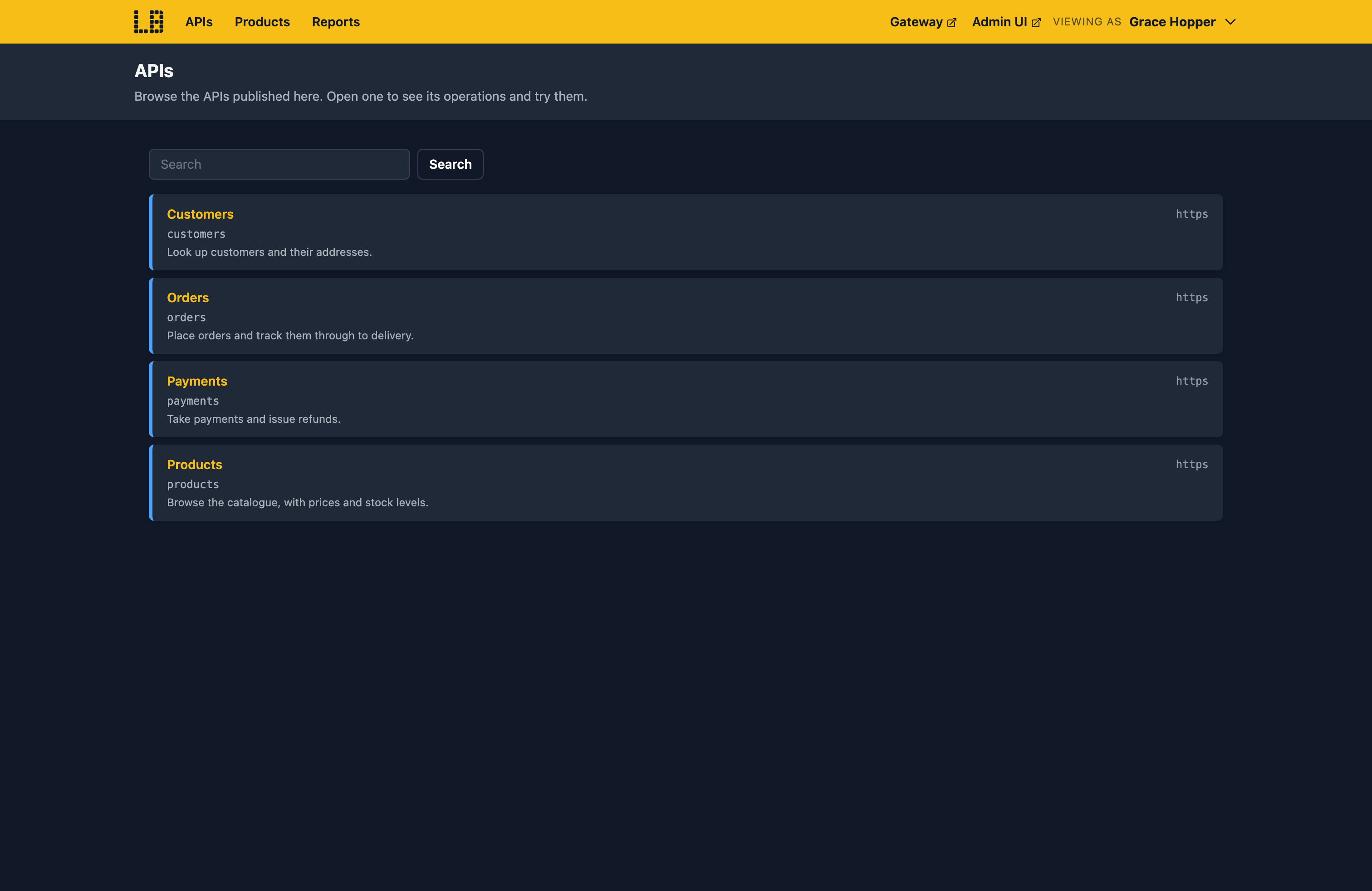Click the https label on the Orders card
The image size is (1372, 891).
(1192, 298)
